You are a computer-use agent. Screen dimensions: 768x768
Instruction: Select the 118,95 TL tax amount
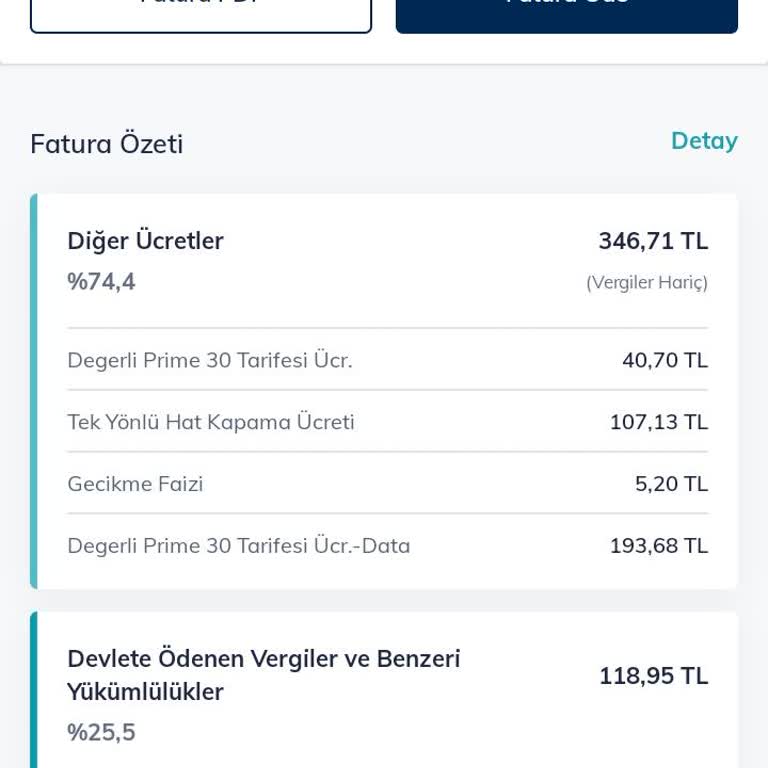(x=654, y=676)
